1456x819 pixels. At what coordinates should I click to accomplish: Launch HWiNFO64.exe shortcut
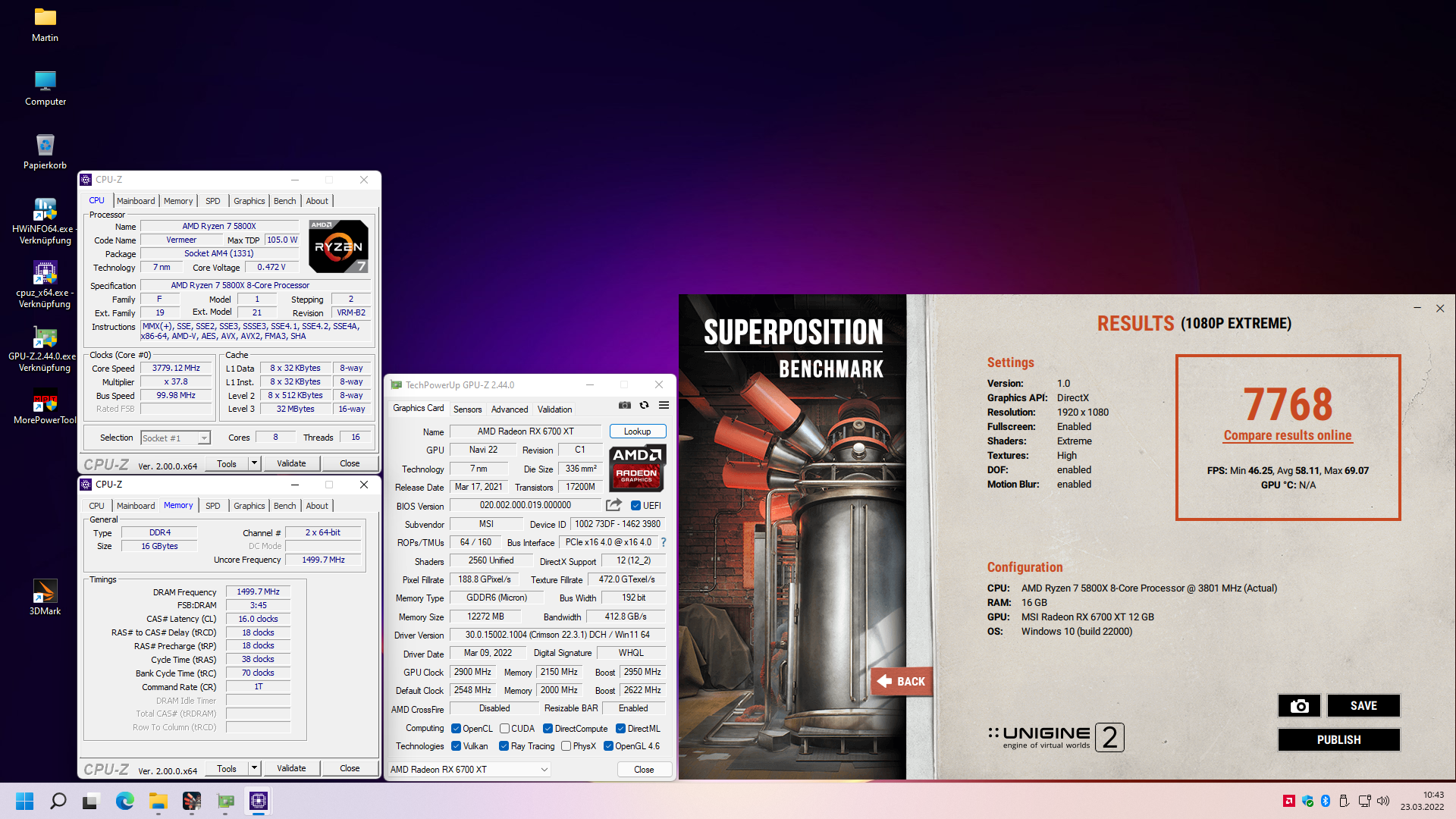point(45,221)
